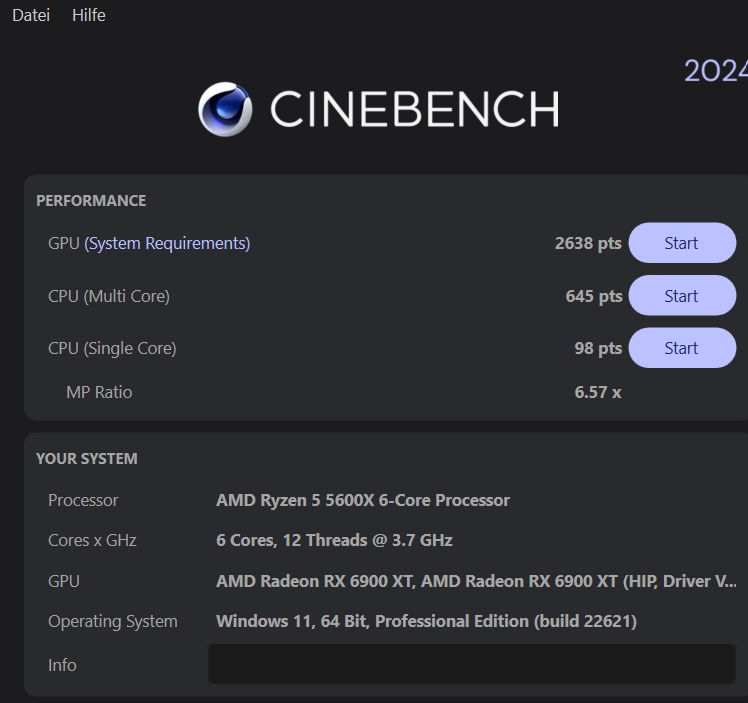Select the 98 pts single core score

click(598, 348)
